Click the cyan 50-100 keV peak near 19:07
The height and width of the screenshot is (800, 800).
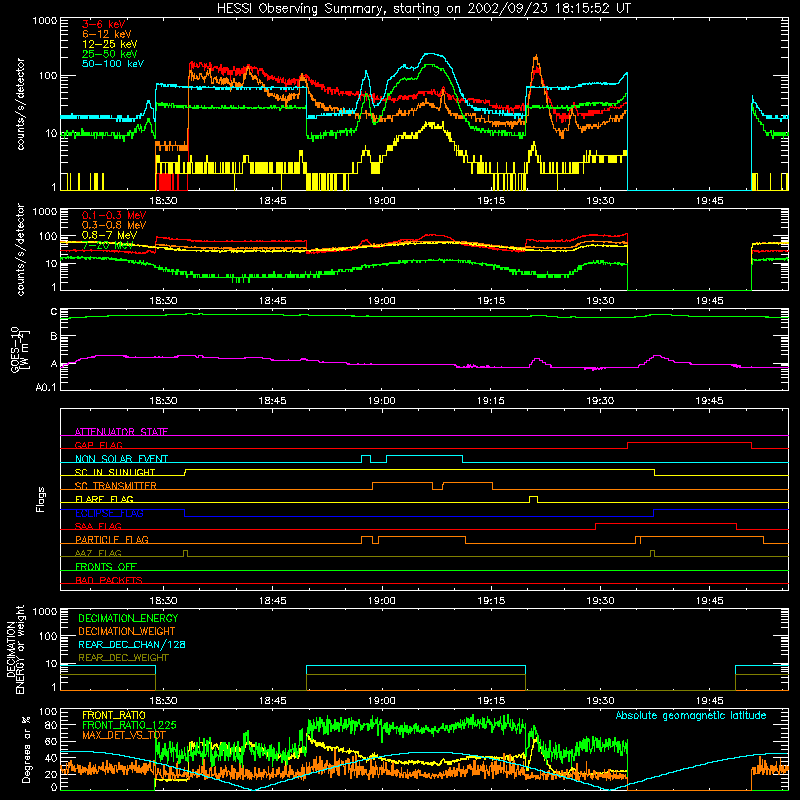[x=432, y=54]
